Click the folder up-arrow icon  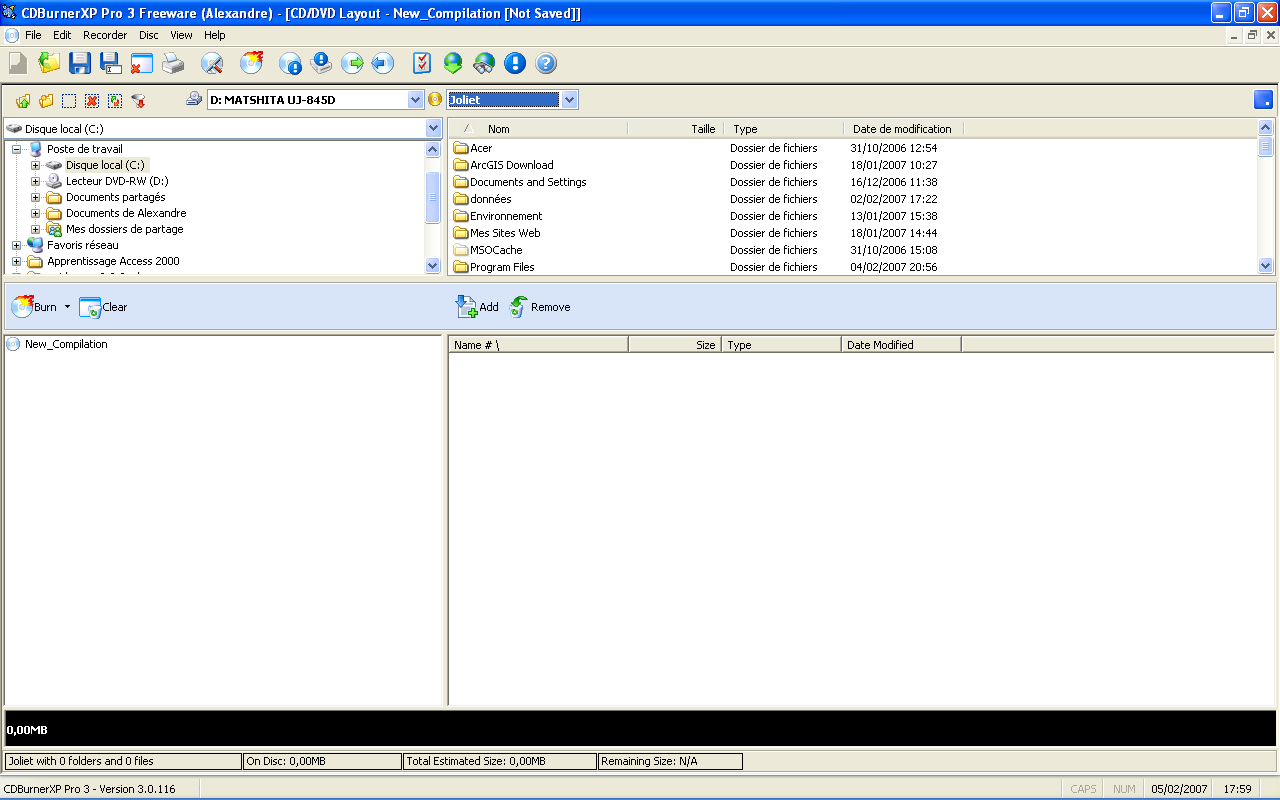pyautogui.click(x=23, y=100)
